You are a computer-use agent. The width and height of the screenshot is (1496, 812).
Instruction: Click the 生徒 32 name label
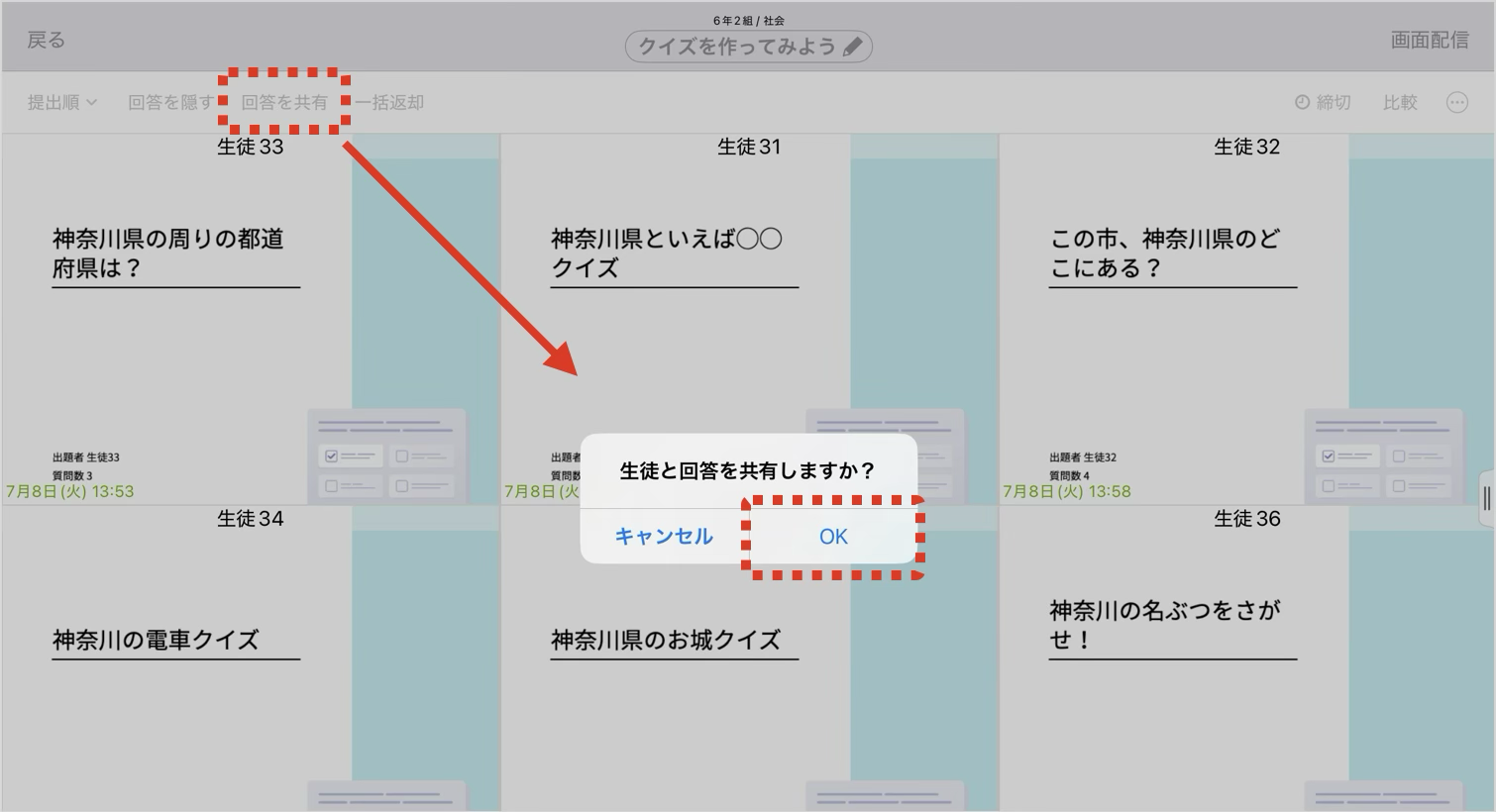(x=1247, y=147)
